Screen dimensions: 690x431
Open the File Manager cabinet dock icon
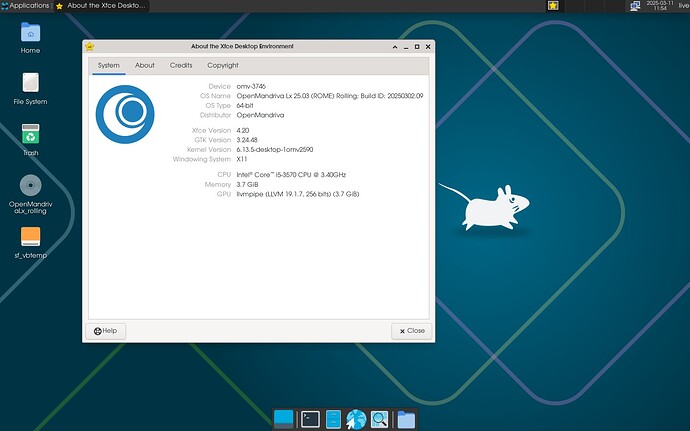(333, 419)
